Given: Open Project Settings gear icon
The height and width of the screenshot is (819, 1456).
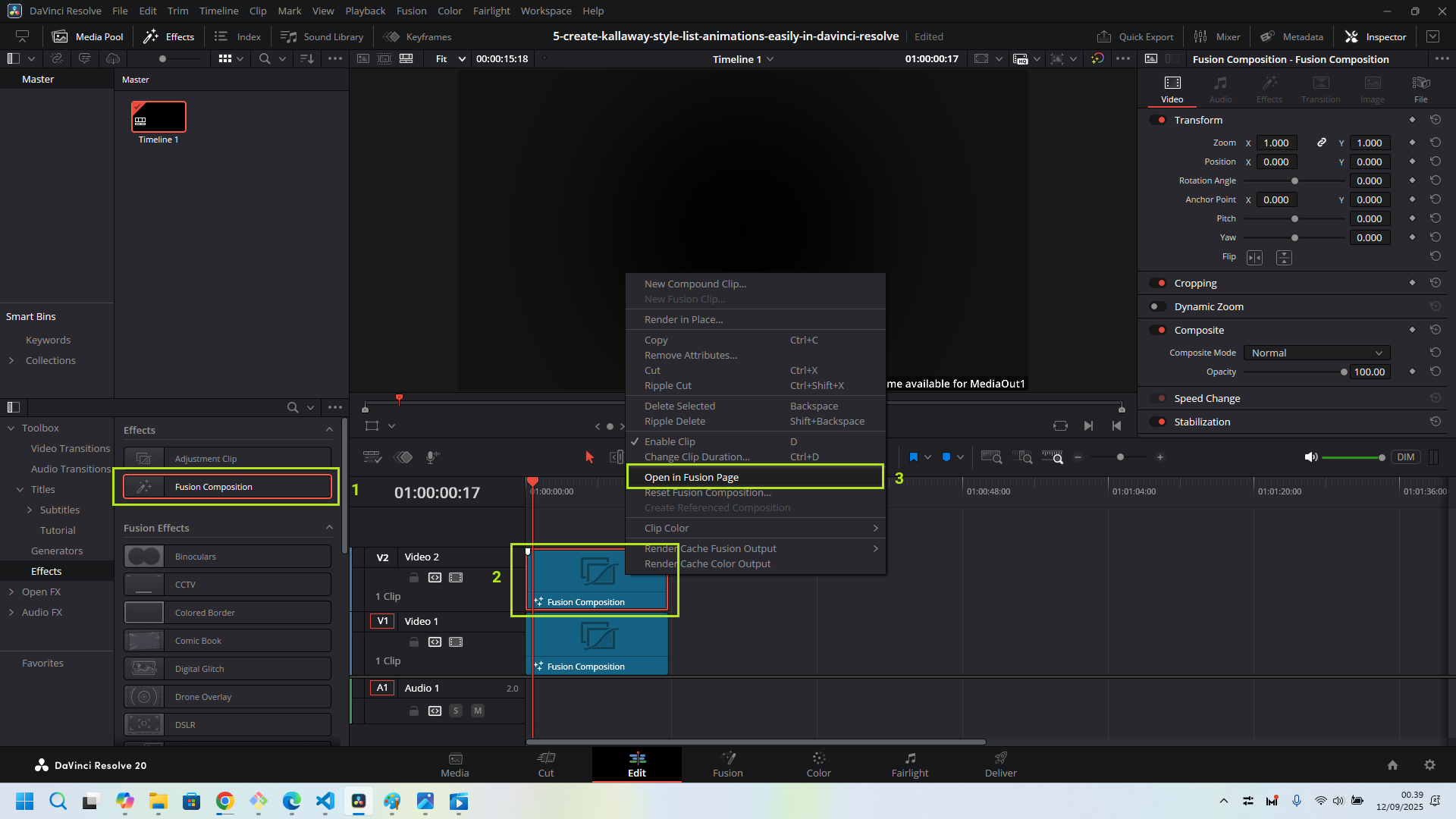Looking at the screenshot, I should [1429, 765].
